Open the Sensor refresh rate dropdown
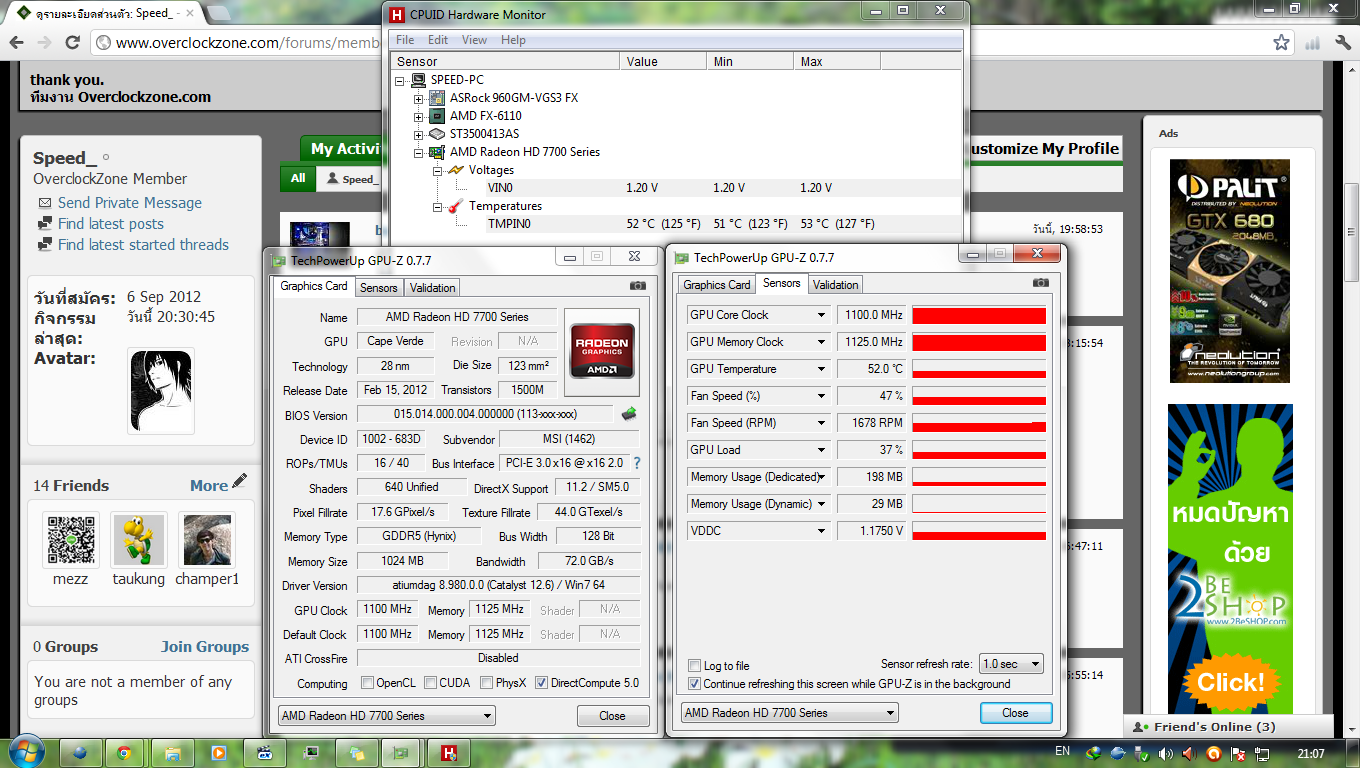The height and width of the screenshot is (768, 1360). click(1011, 664)
